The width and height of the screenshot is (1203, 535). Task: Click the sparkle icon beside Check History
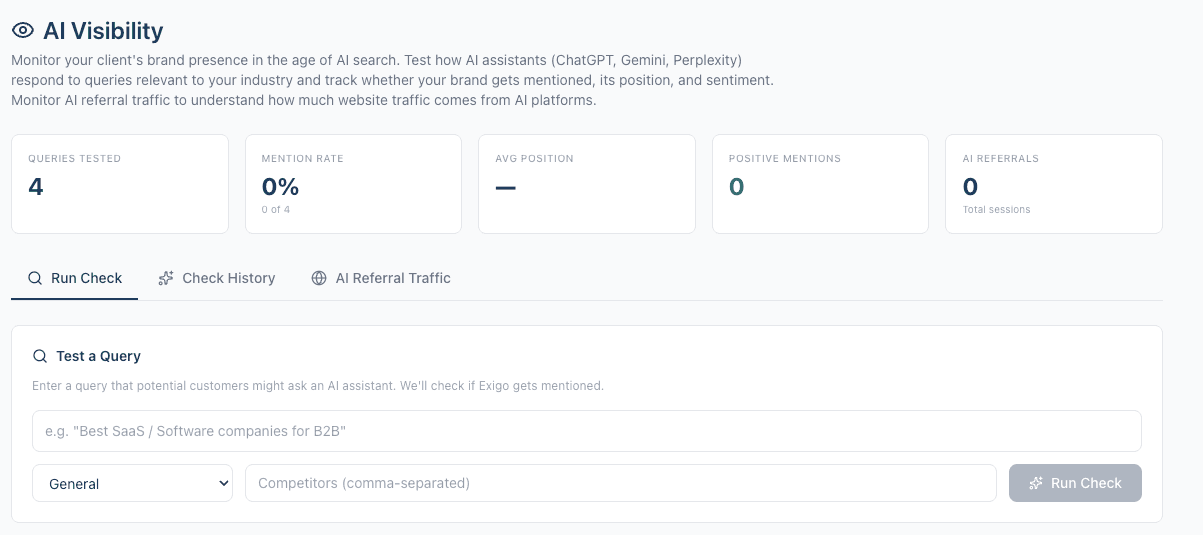[166, 278]
